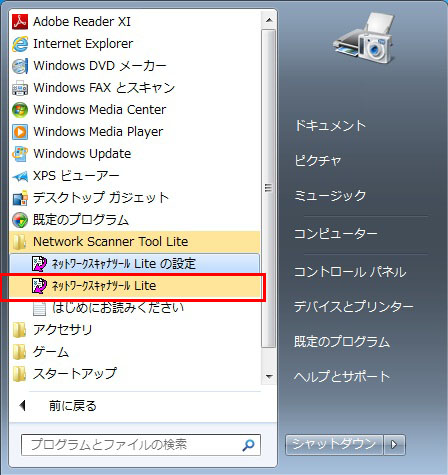Expand the アクセサリ folder
This screenshot has width=448, height=475.
click(135, 330)
